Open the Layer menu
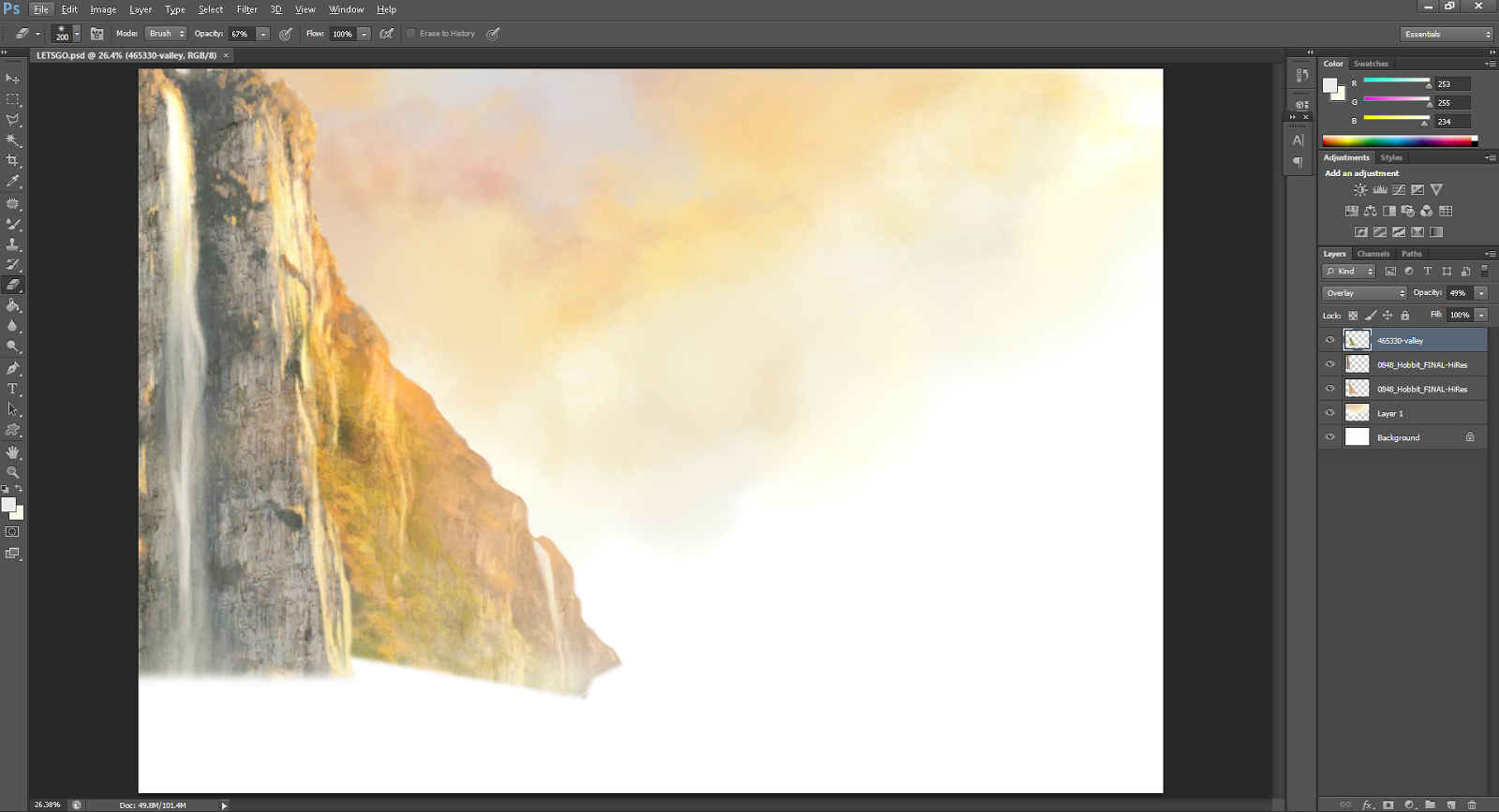Screen dimensions: 1499x812 point(141,9)
